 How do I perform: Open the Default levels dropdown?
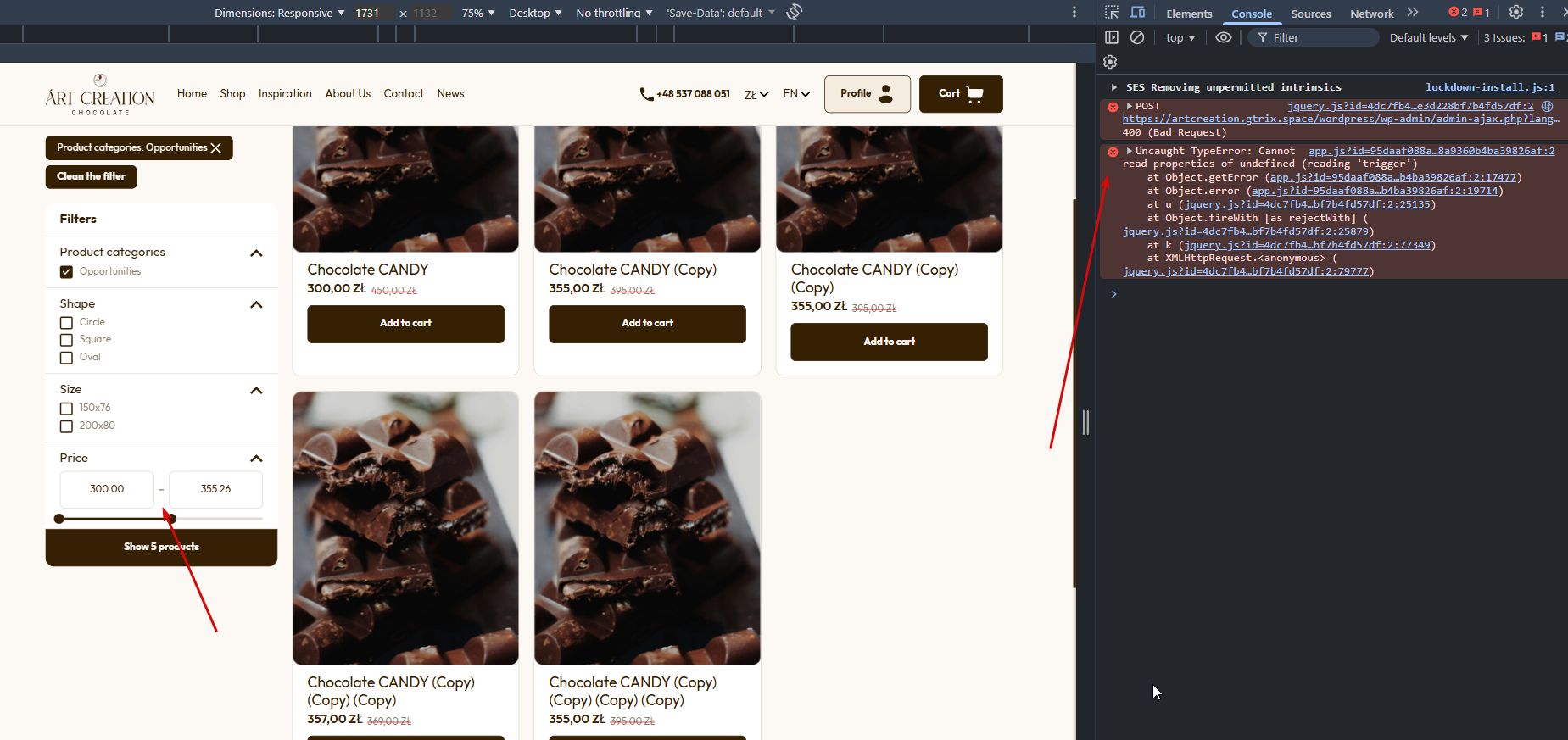(1429, 37)
